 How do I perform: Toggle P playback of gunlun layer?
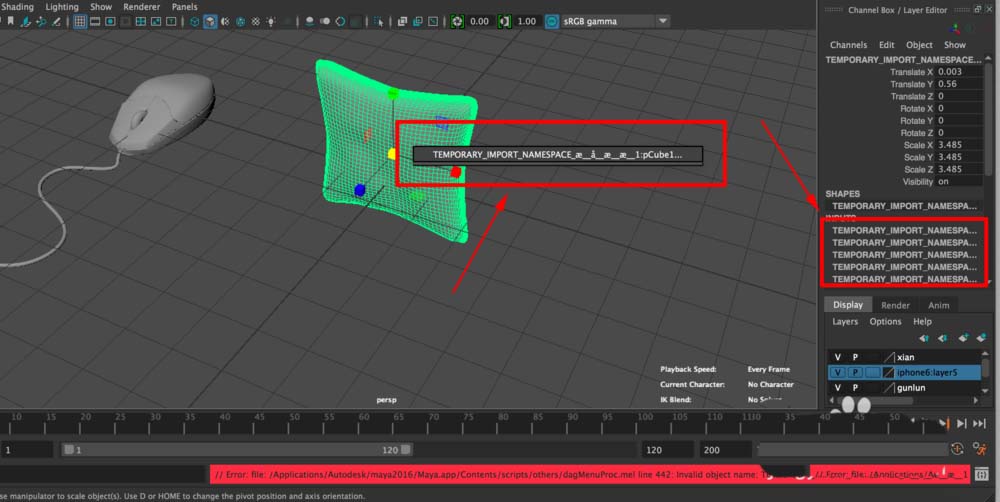tap(855, 388)
